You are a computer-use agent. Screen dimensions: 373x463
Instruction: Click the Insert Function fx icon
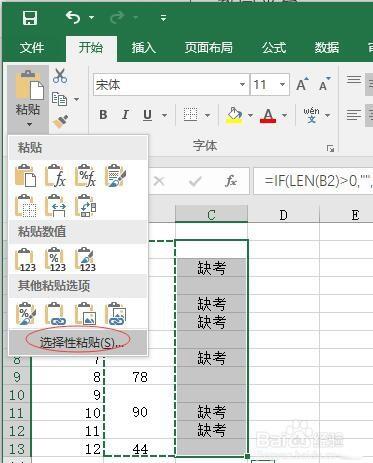231,181
